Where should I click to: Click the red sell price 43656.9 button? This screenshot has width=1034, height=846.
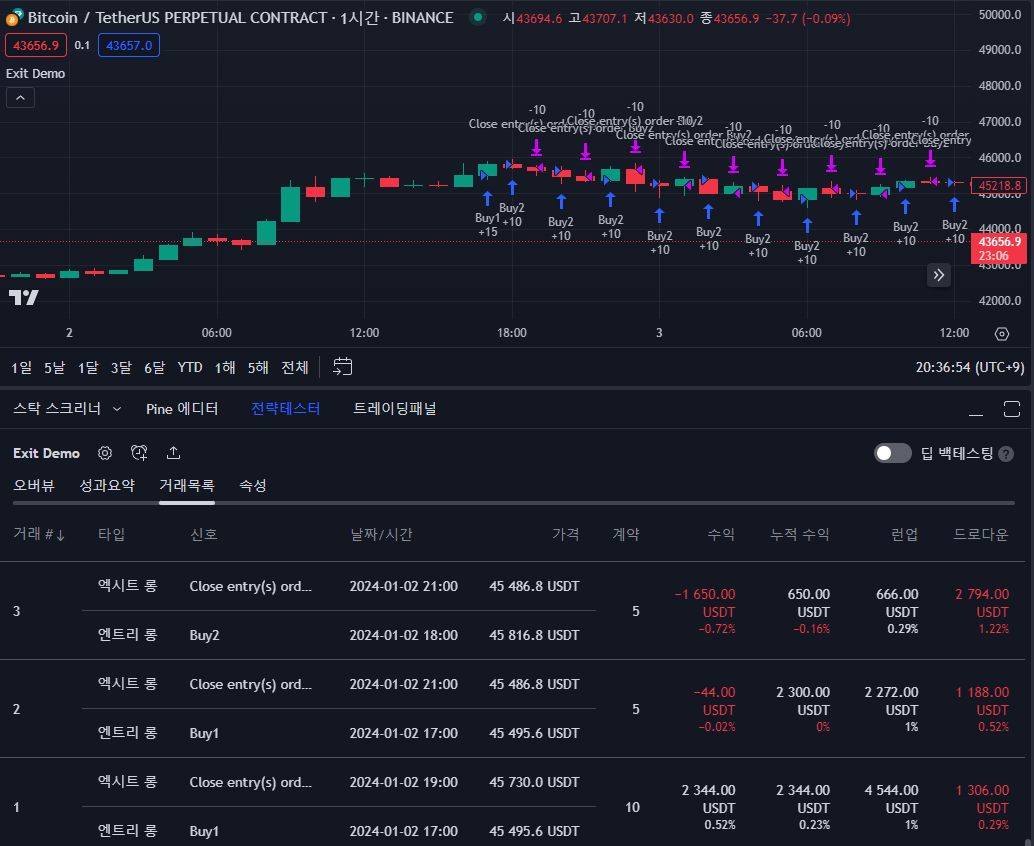pyautogui.click(x=36, y=45)
